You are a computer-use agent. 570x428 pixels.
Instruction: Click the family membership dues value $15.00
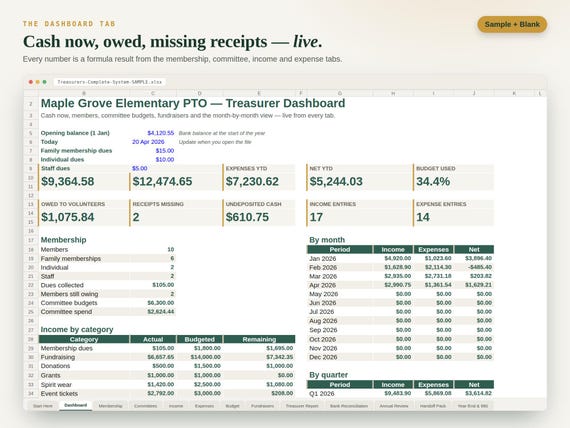tap(165, 151)
